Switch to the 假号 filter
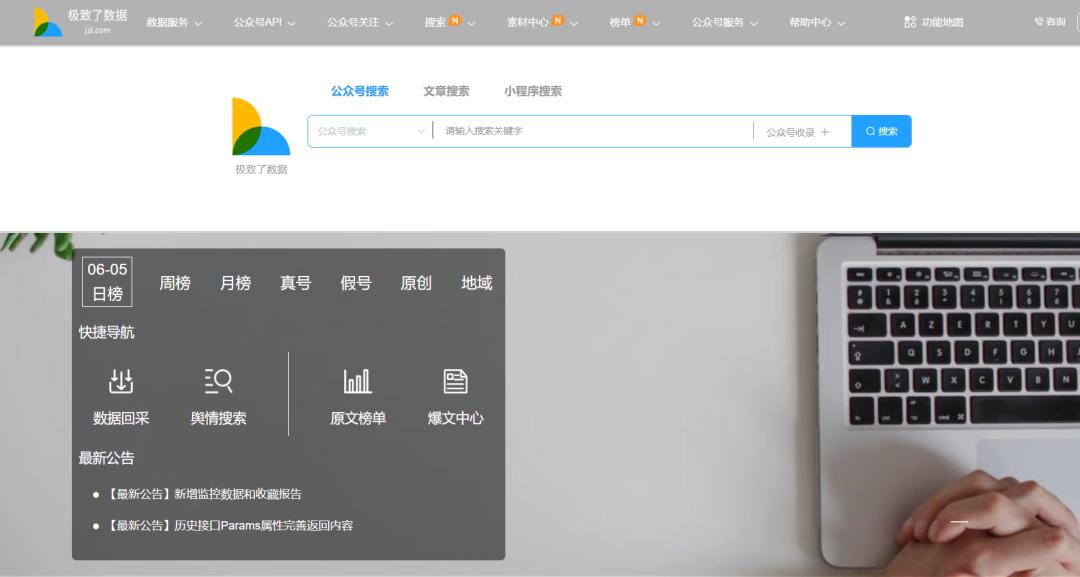This screenshot has height=577, width=1080. point(355,282)
